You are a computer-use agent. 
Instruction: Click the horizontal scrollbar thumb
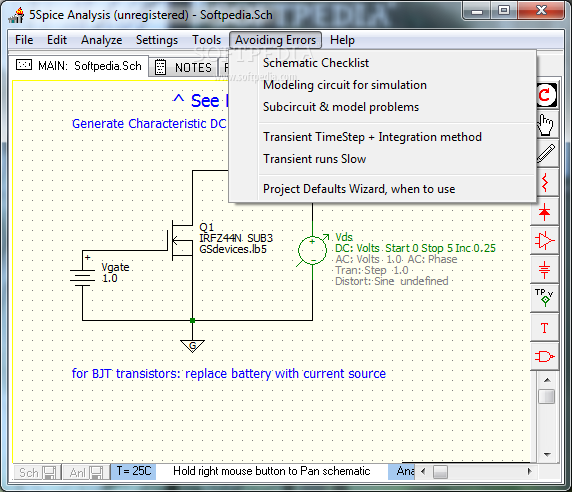(x=440, y=472)
